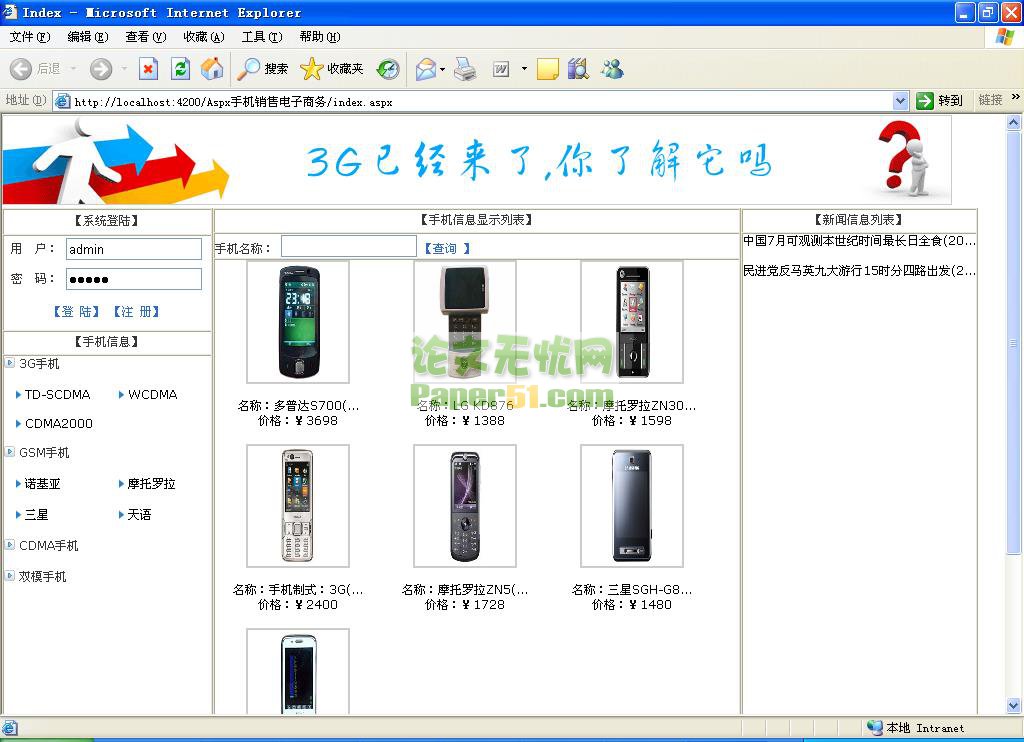Select WCDMA phone category

(152, 395)
